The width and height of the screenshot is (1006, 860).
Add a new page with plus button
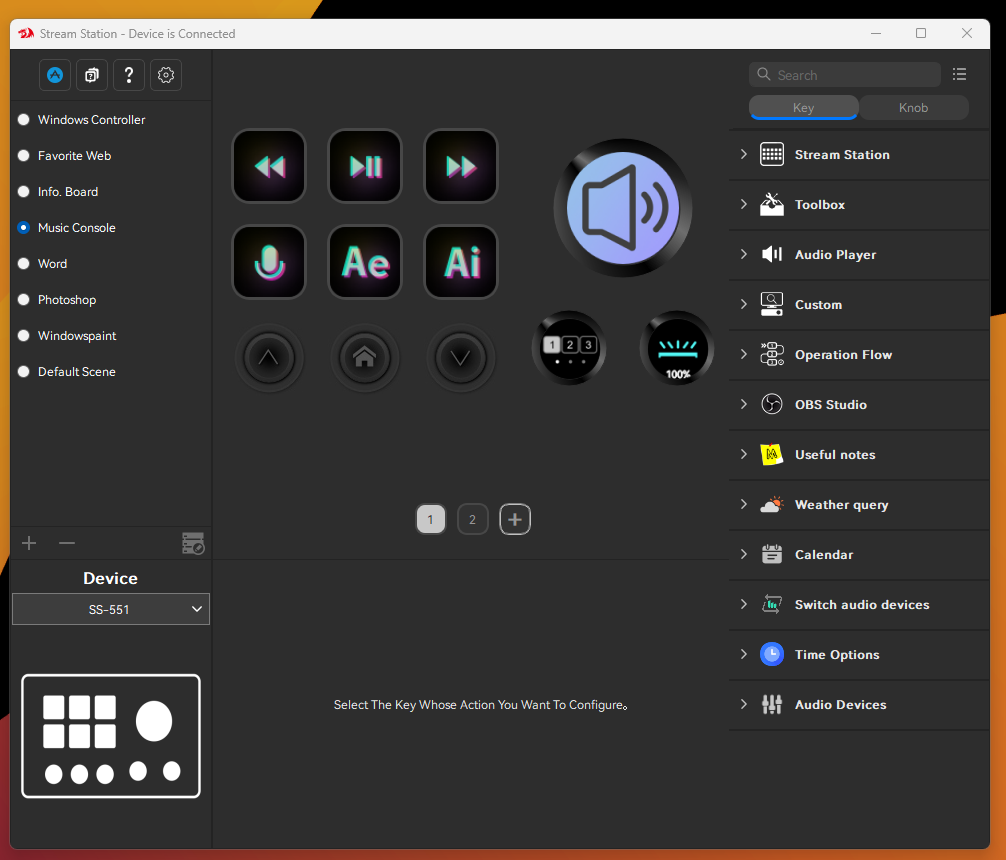(x=515, y=519)
